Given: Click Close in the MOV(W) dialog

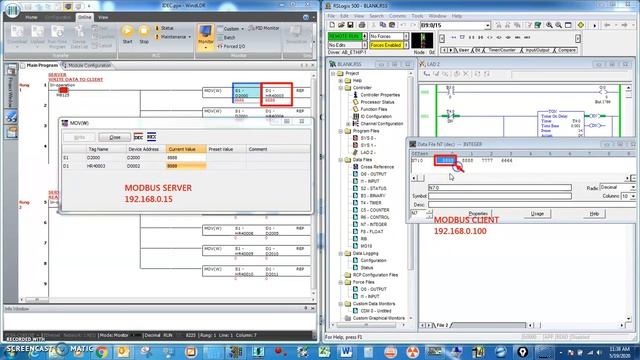Looking at the screenshot, I should (x=114, y=137).
